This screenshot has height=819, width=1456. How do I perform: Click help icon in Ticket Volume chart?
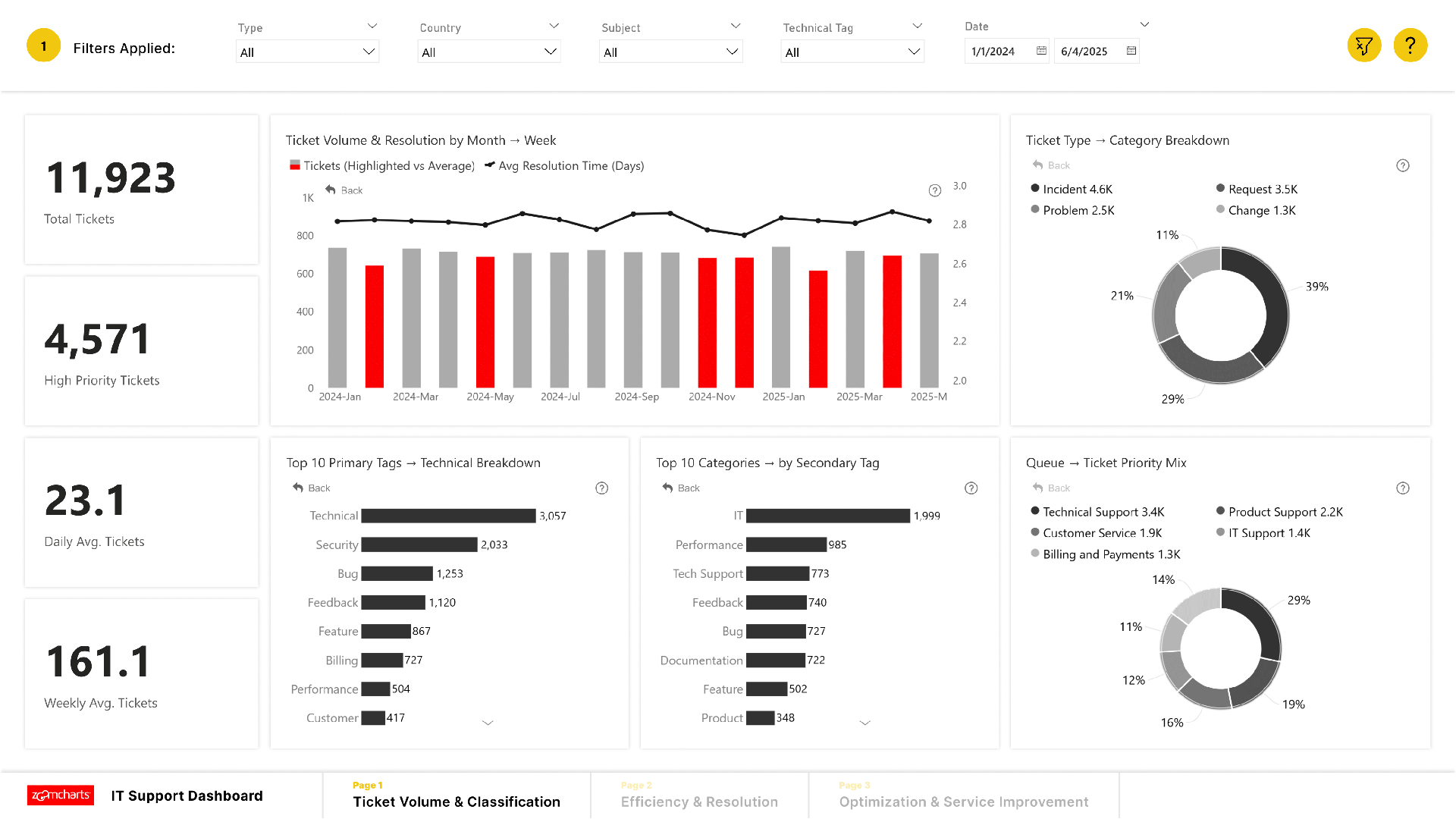tap(934, 190)
